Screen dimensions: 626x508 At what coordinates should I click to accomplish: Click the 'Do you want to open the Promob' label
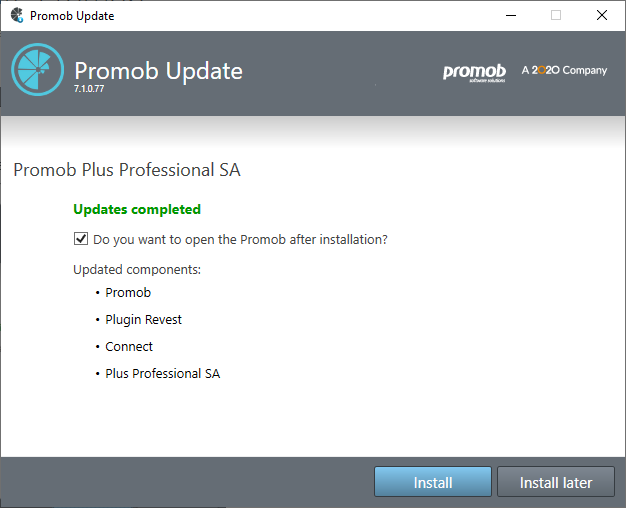[x=240, y=240]
